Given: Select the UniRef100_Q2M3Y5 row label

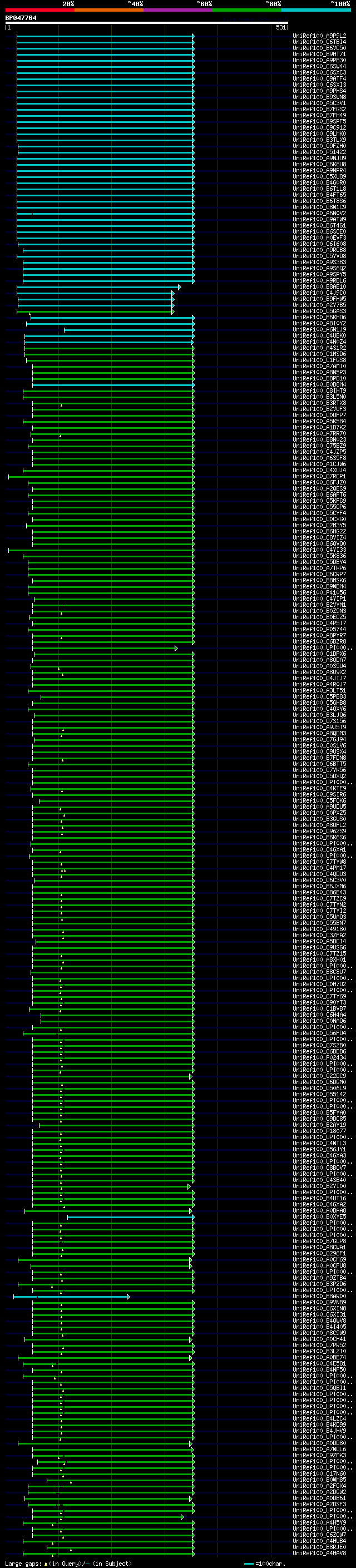Looking at the screenshot, I should click(x=319, y=525).
